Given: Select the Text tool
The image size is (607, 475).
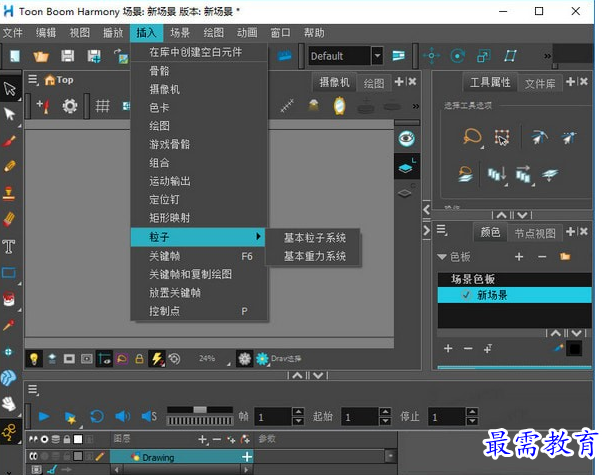Looking at the screenshot, I should [x=9, y=247].
